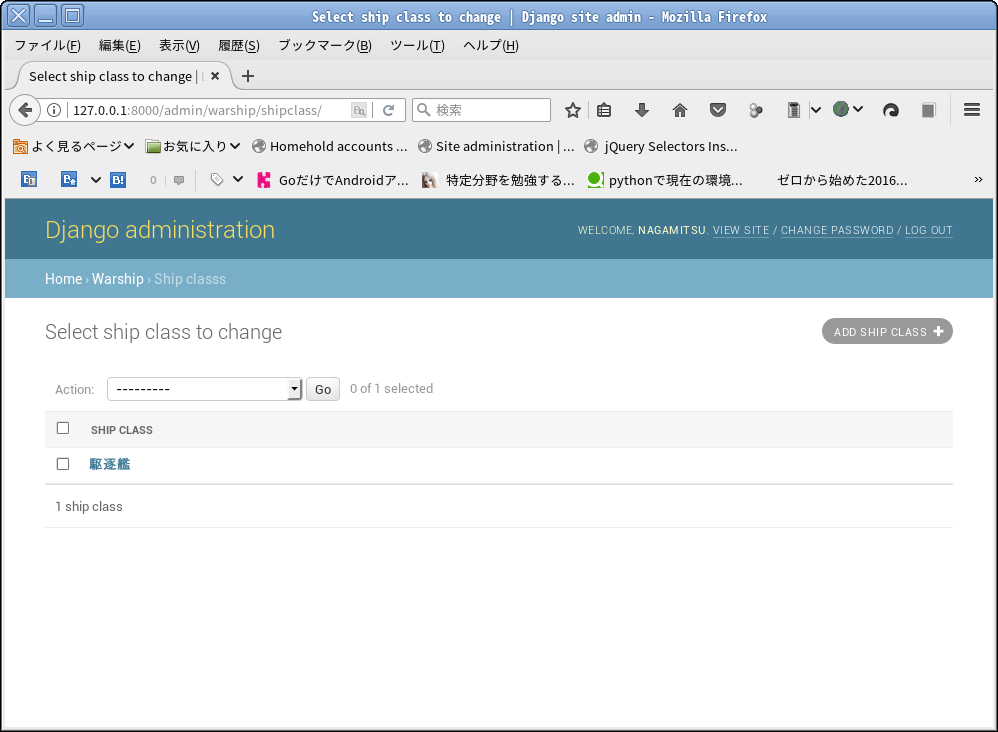
Task: Open the jQuery Selectors bookmark
Action: 661,146
